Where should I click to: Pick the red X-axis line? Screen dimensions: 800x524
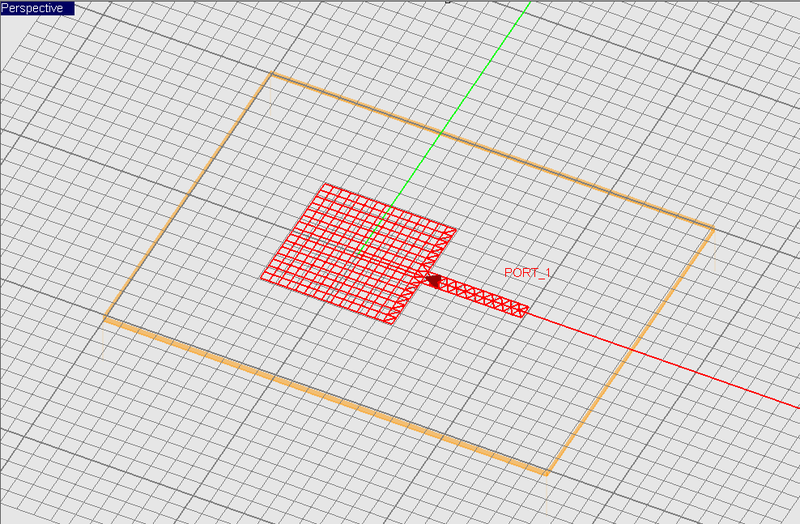(663, 361)
